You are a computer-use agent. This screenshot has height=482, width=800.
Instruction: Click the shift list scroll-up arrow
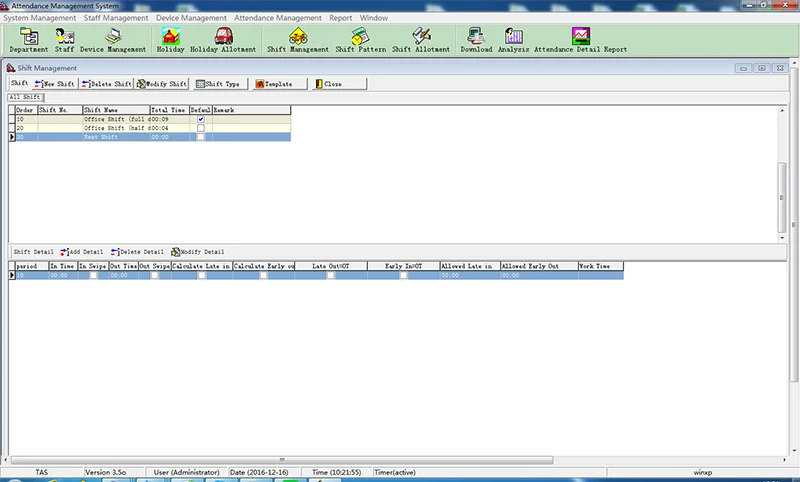click(782, 110)
